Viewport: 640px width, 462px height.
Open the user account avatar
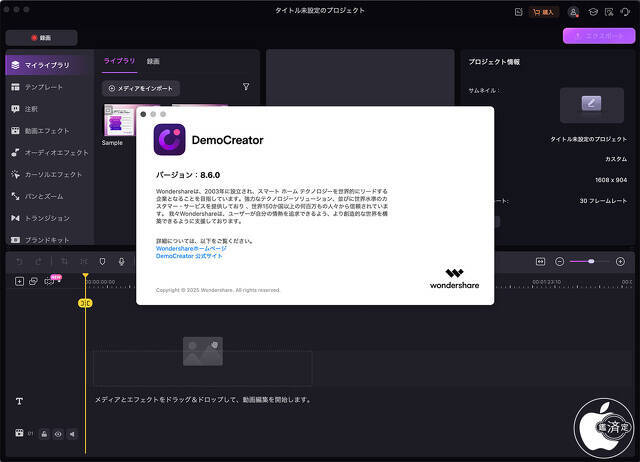[x=573, y=12]
